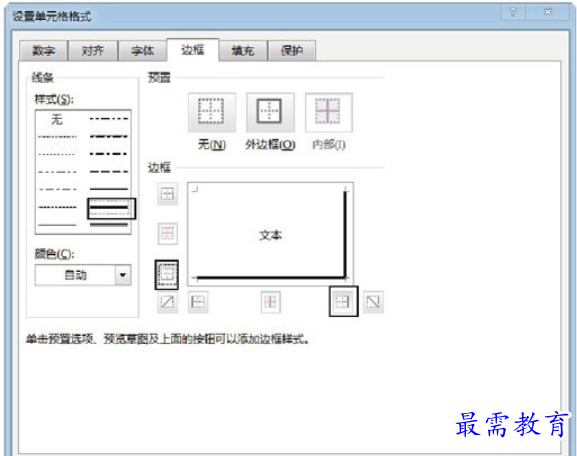Switch to the 对齐 (Alignment) tab
577x456 pixels.
[x=93, y=50]
